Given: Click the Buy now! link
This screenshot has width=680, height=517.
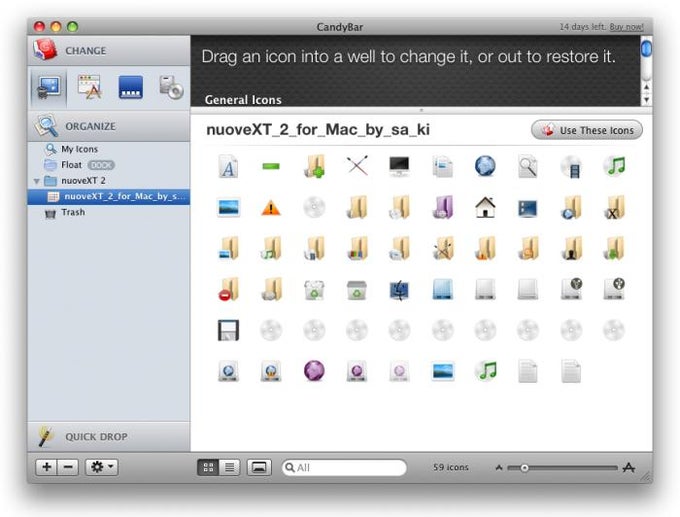Looking at the screenshot, I should coord(626,27).
